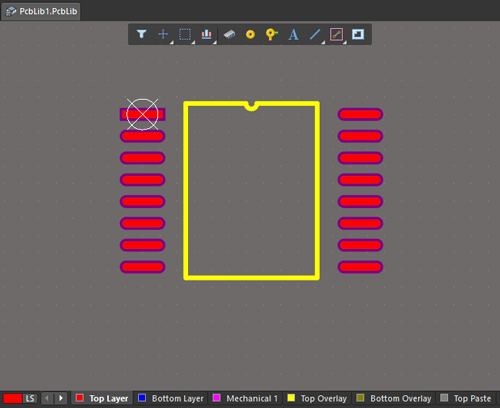
Task: Select the place pad tool
Action: coord(250,34)
